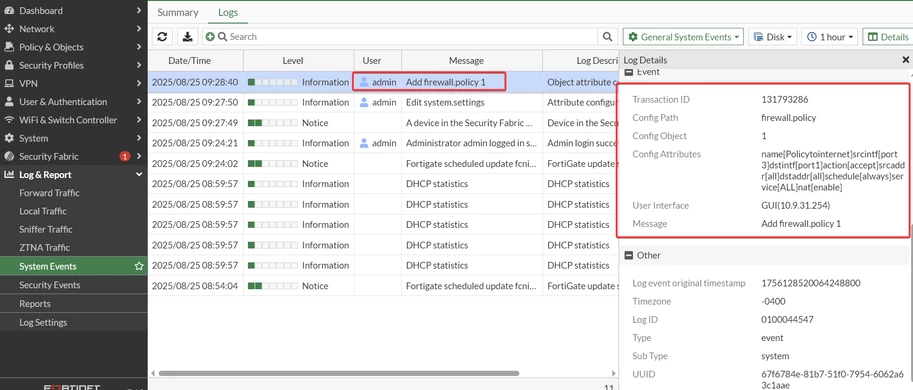The width and height of the screenshot is (913, 390).
Task: Click the Security Profiles lock icon
Action: click(x=9, y=65)
